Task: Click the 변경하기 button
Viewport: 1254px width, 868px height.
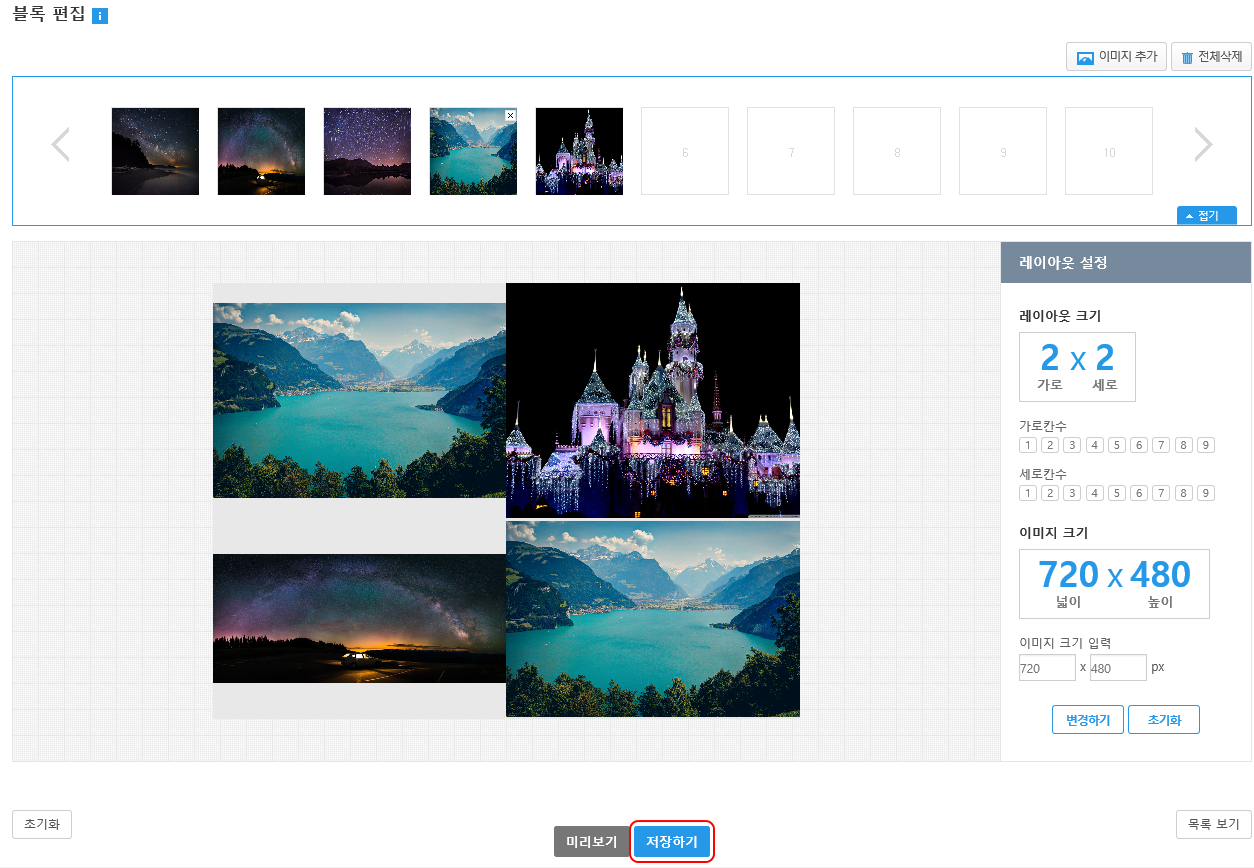Action: click(1088, 720)
